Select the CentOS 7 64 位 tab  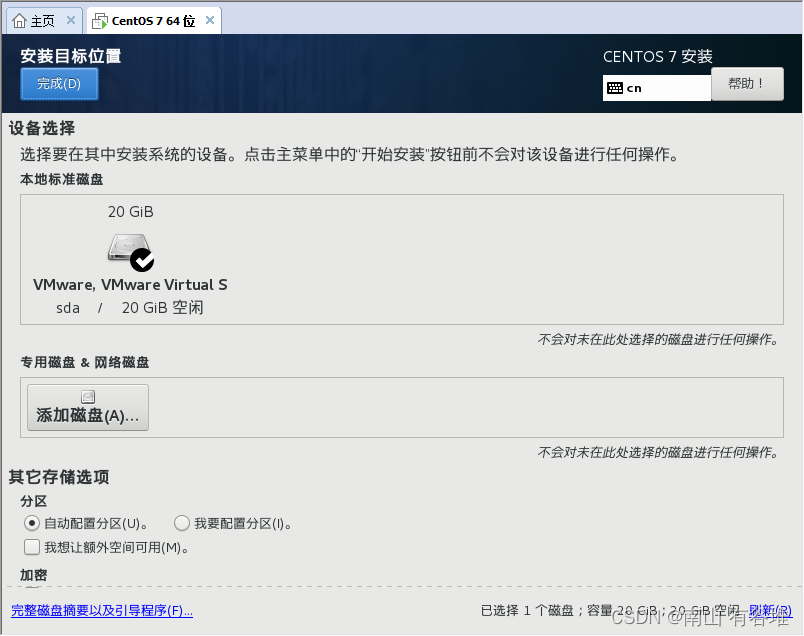(153, 21)
